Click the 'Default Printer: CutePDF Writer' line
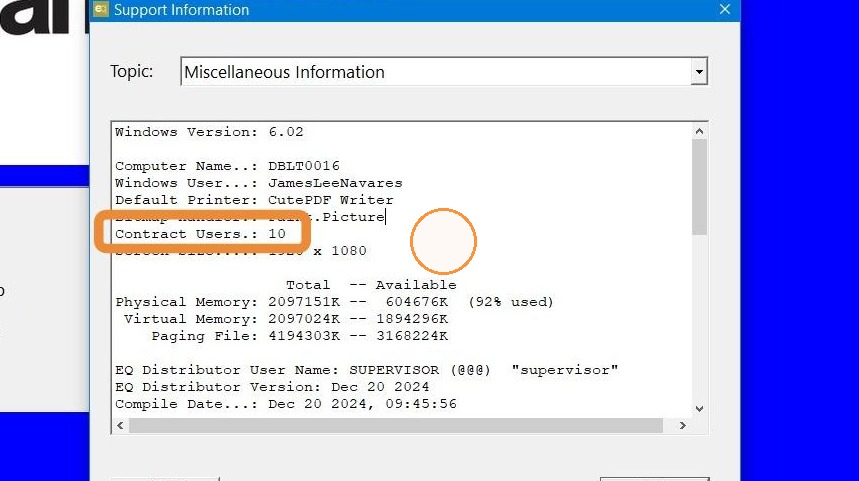Viewport: 859px width, 481px height. pos(254,200)
